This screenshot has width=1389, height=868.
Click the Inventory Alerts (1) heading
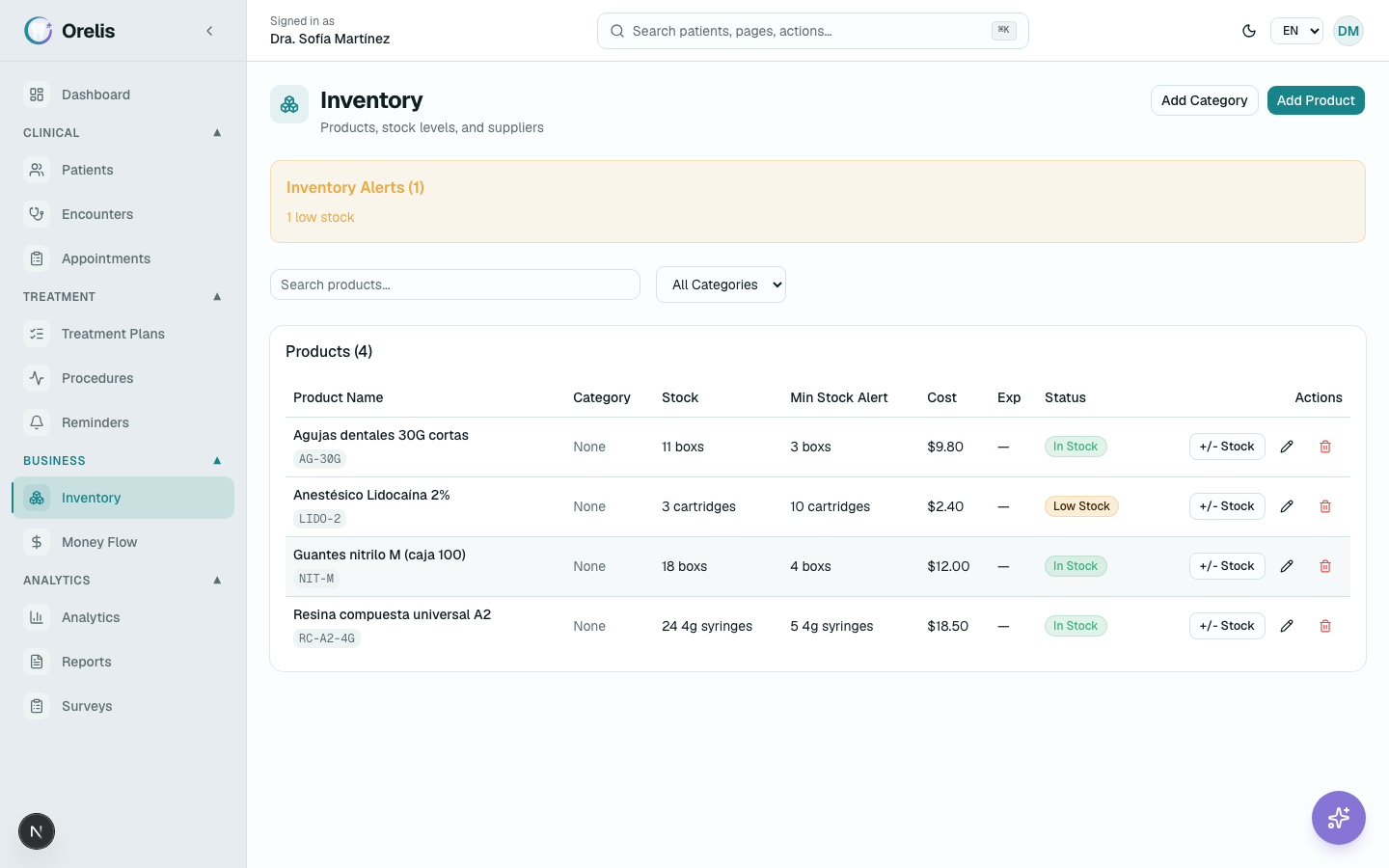pos(355,187)
